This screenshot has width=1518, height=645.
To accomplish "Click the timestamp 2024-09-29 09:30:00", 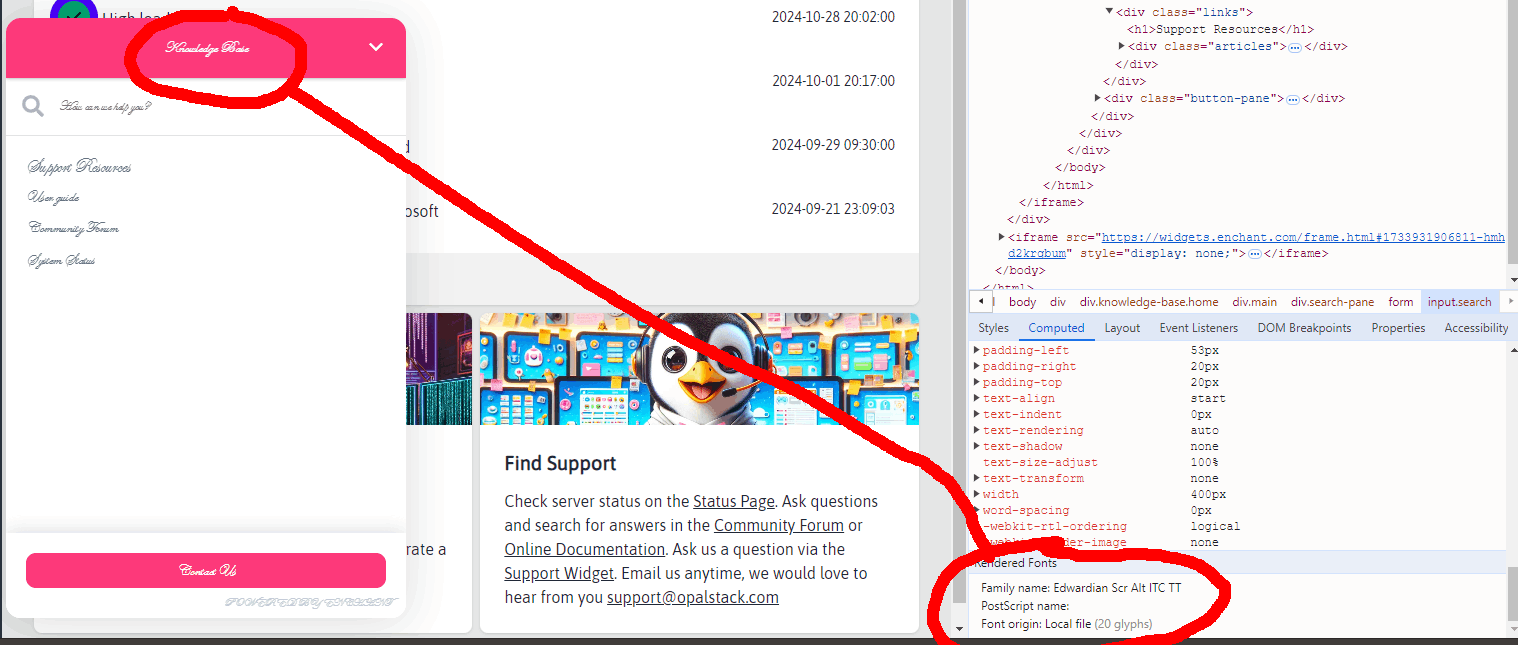I will pos(833,145).
